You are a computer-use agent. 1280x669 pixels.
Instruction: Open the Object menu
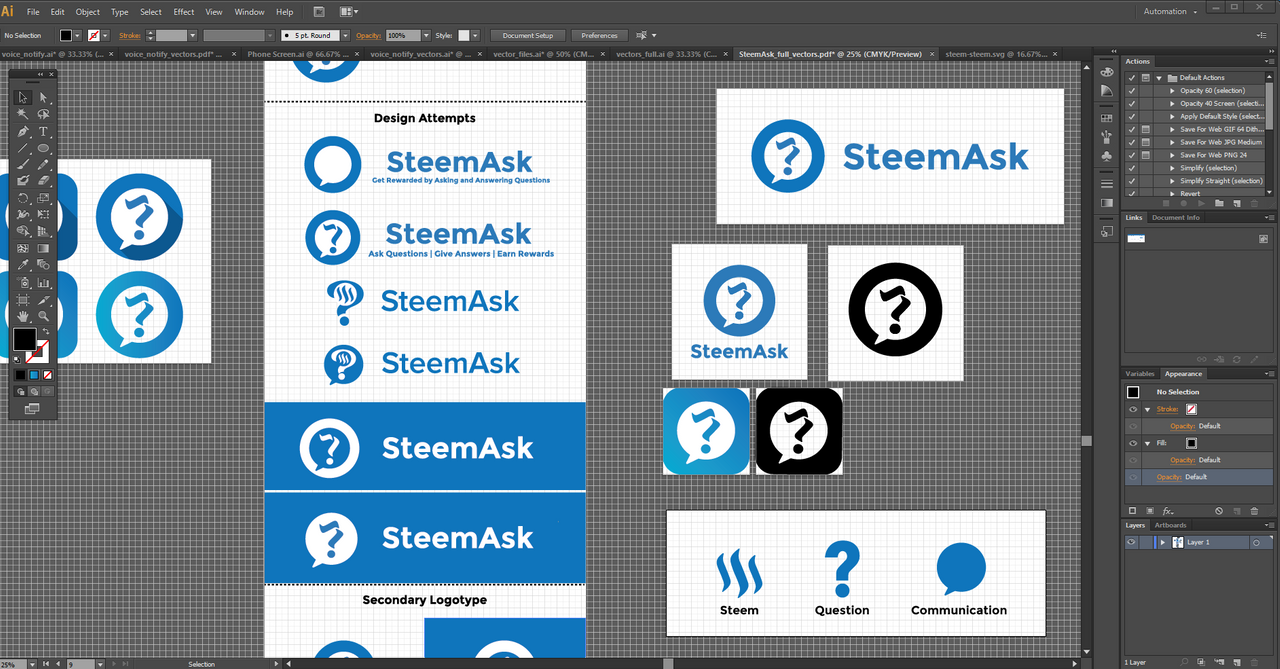(x=88, y=12)
